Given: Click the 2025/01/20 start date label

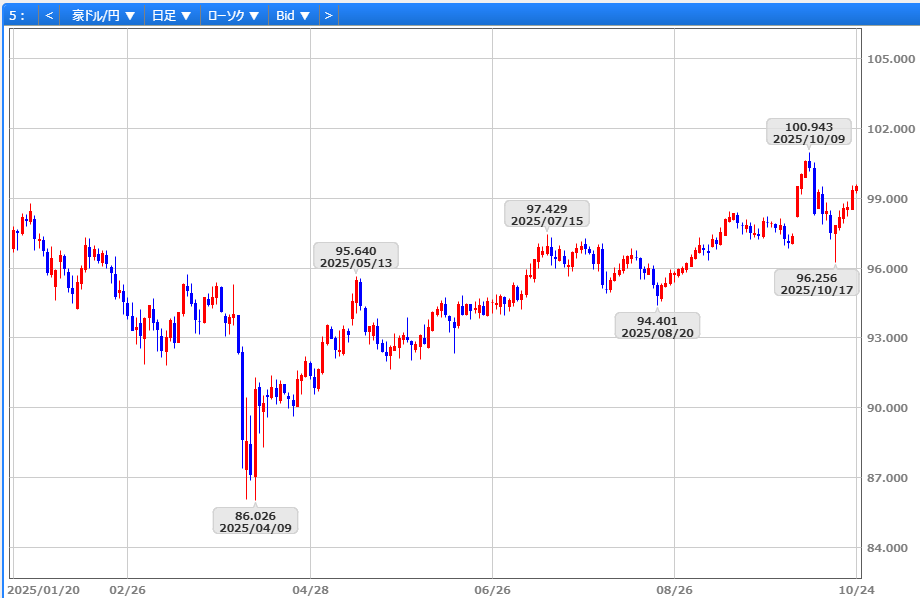Looking at the screenshot, I should click(43, 590).
